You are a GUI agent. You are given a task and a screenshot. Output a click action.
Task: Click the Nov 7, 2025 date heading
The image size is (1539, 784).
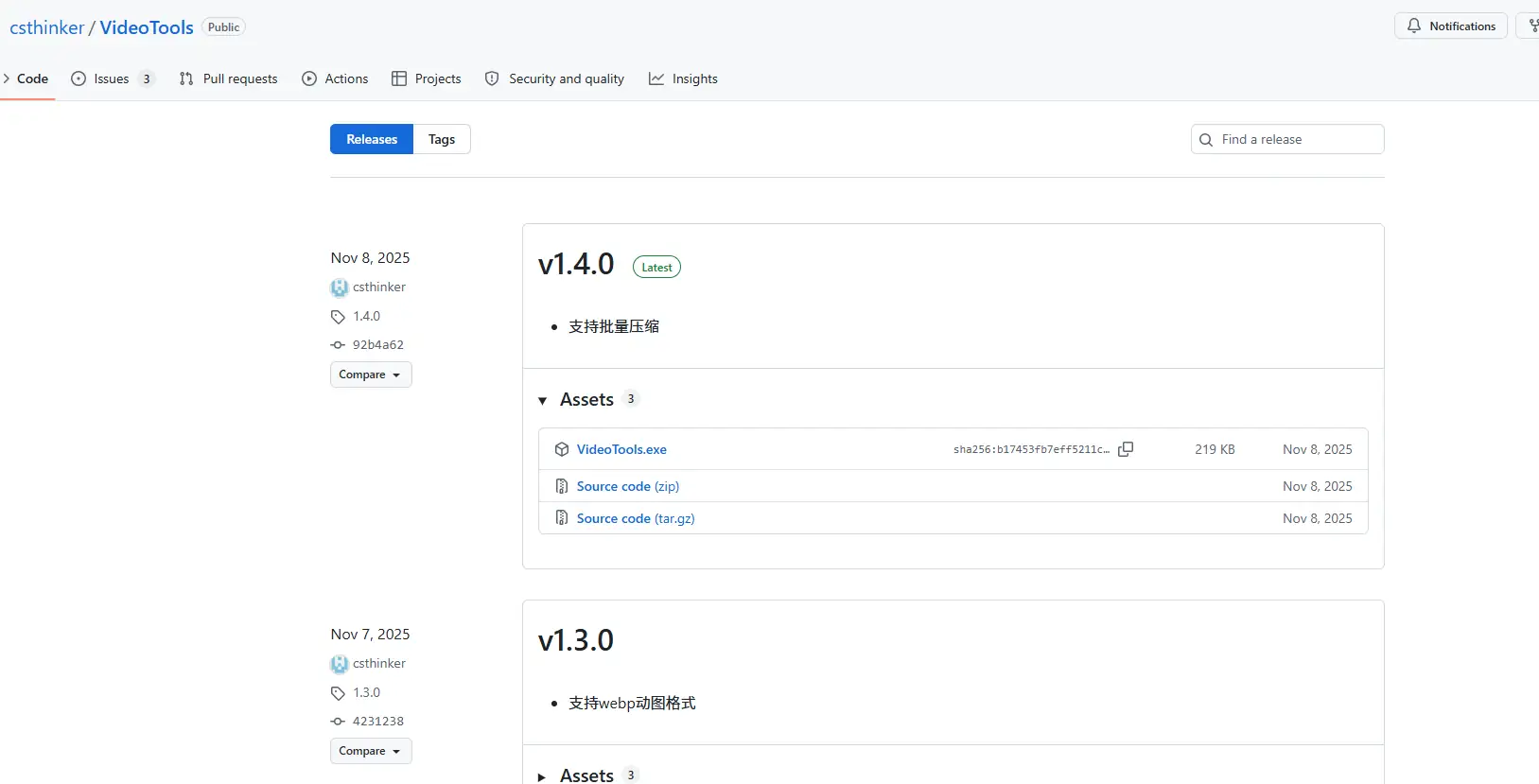371,635
